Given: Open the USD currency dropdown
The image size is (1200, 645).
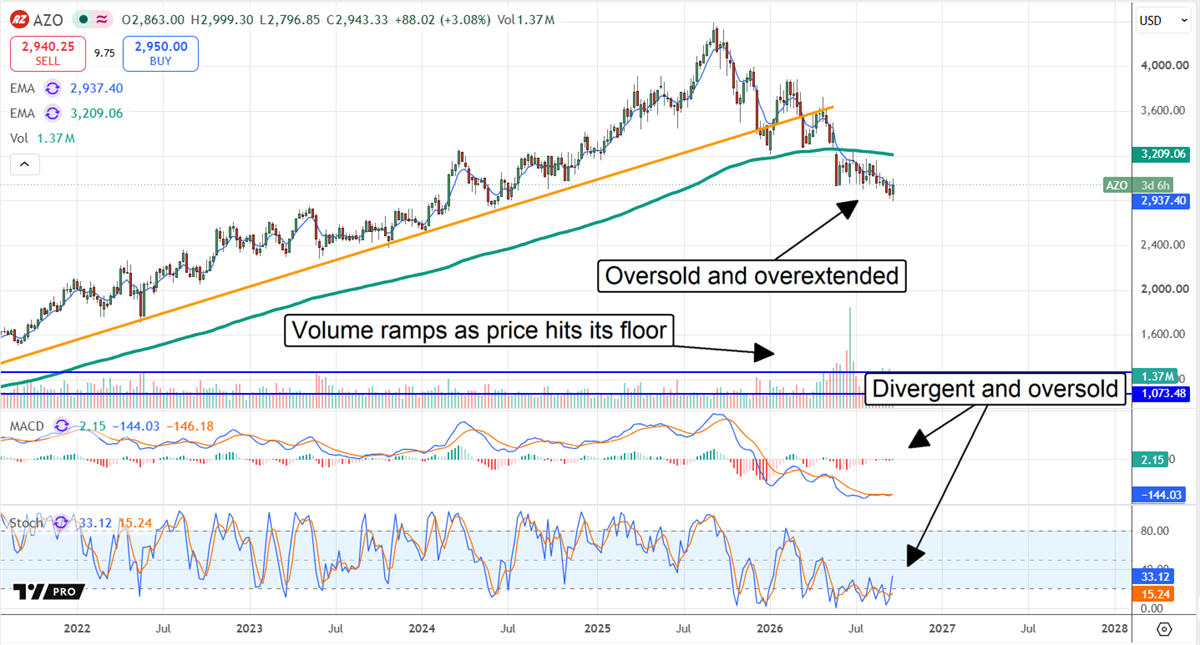Looking at the screenshot, I should point(1162,20).
